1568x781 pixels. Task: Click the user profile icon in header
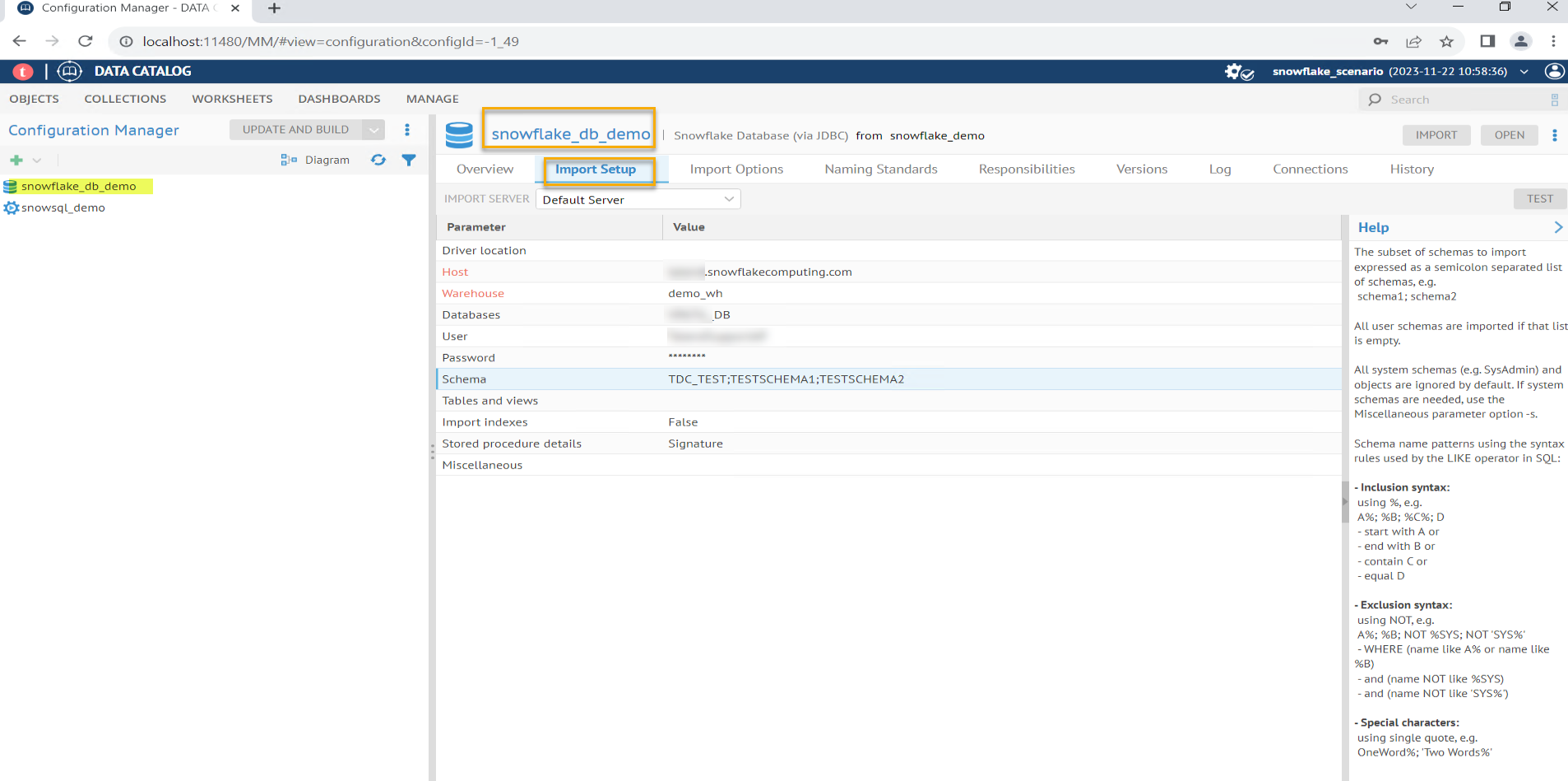(1554, 72)
